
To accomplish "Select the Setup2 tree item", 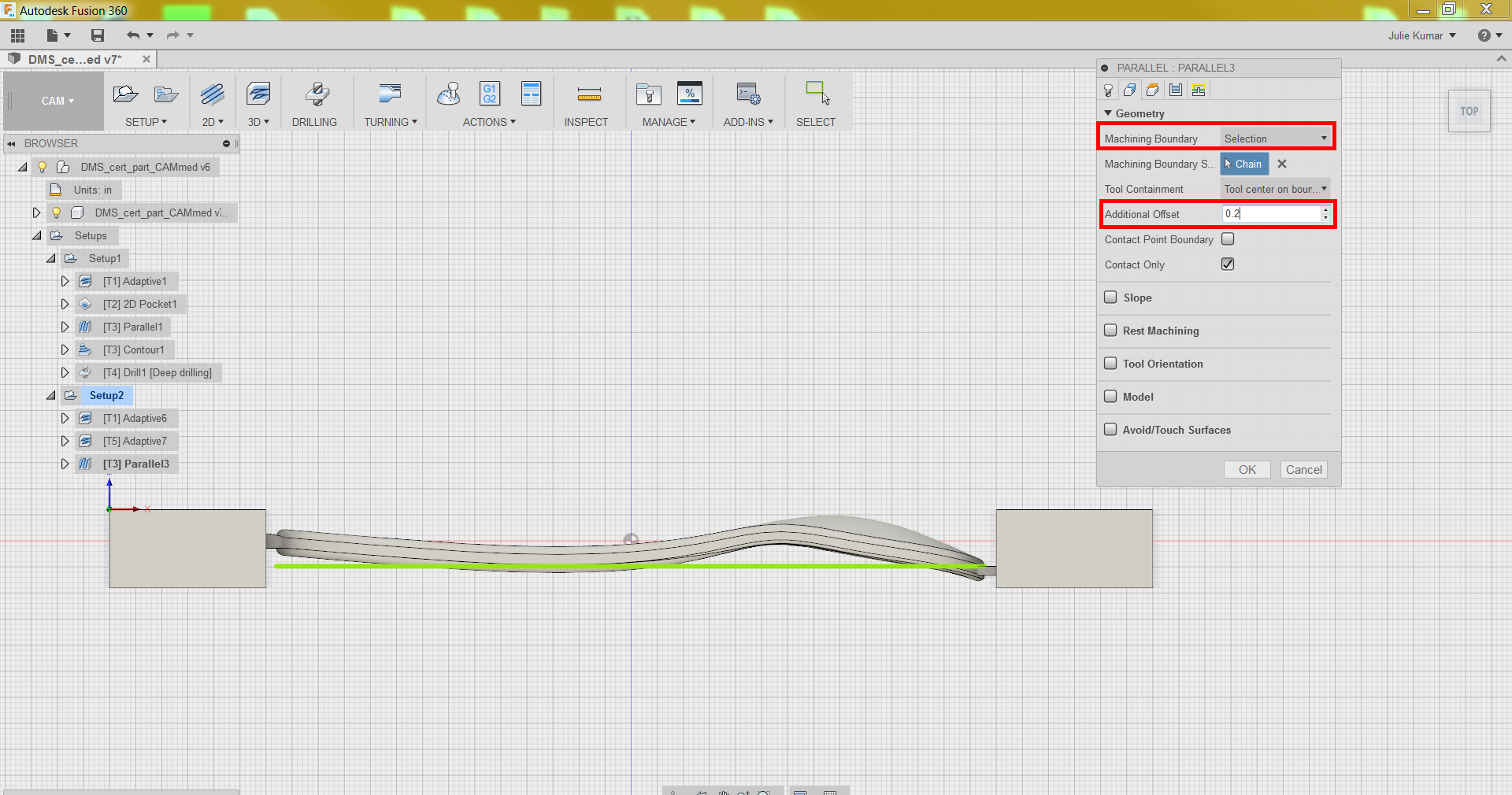I will tap(106, 395).
